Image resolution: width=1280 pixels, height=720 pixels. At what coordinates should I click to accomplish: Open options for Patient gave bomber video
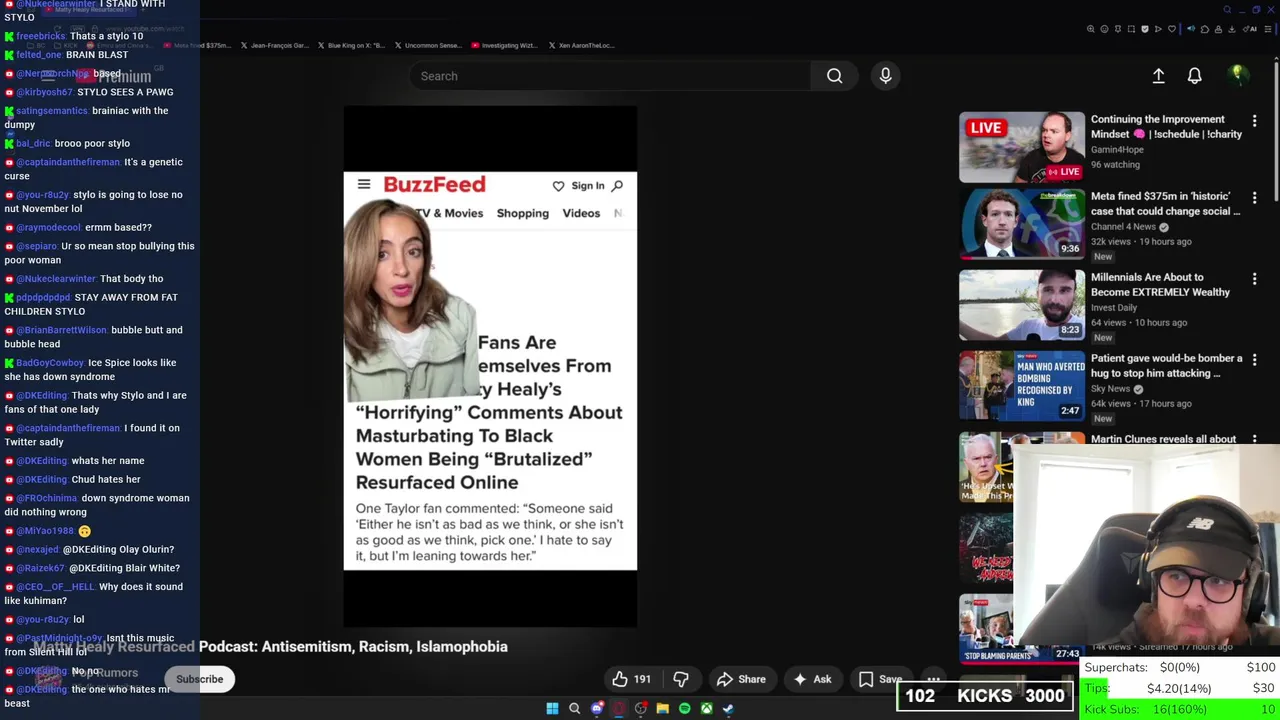pos(1254,360)
